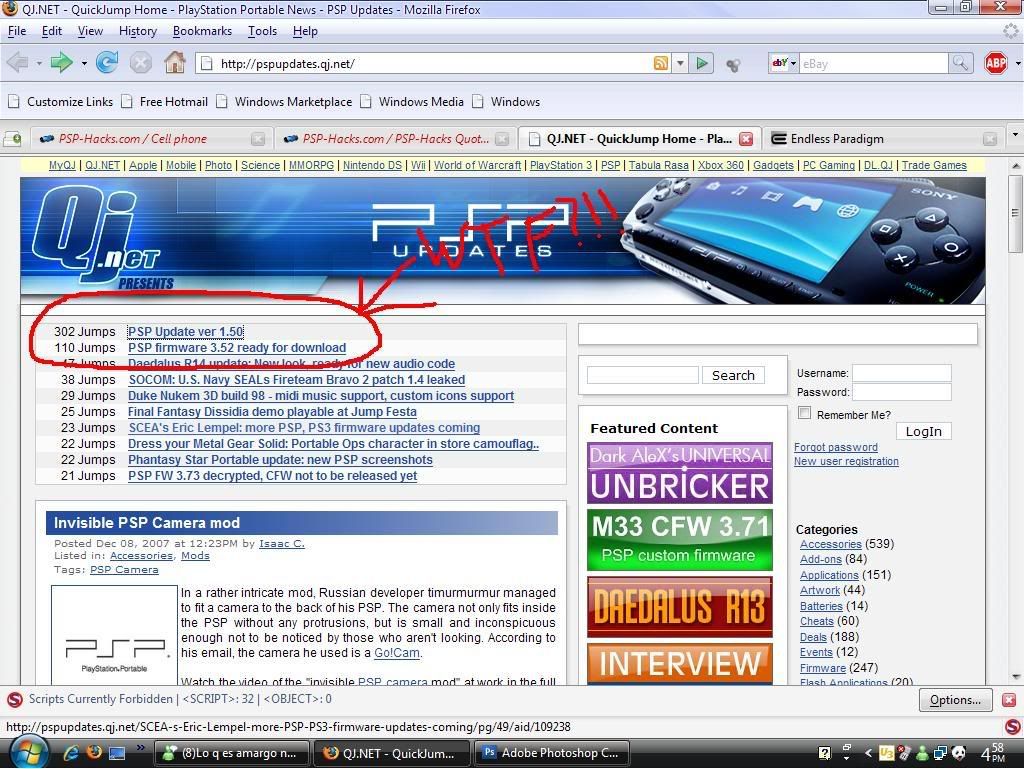Open the Tools menu
Screen dimensions: 1024x769
263,31
